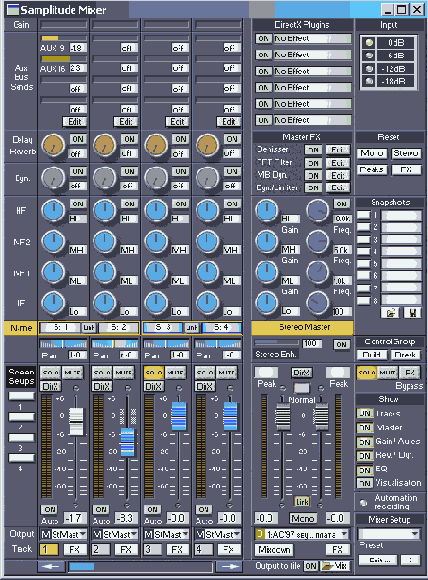The height and width of the screenshot is (580, 428).
Task: Turn the master MH Freq. knob
Action: (318, 241)
